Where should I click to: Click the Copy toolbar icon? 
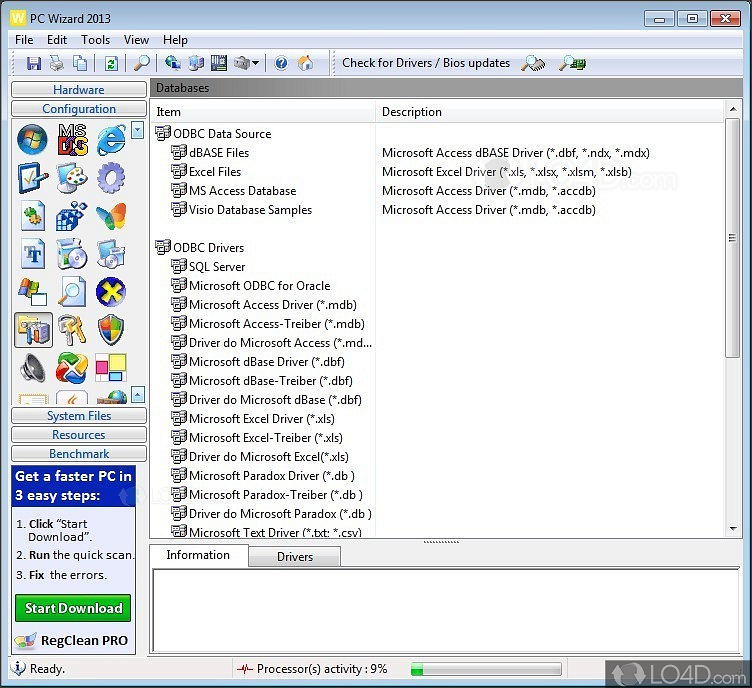tap(80, 63)
